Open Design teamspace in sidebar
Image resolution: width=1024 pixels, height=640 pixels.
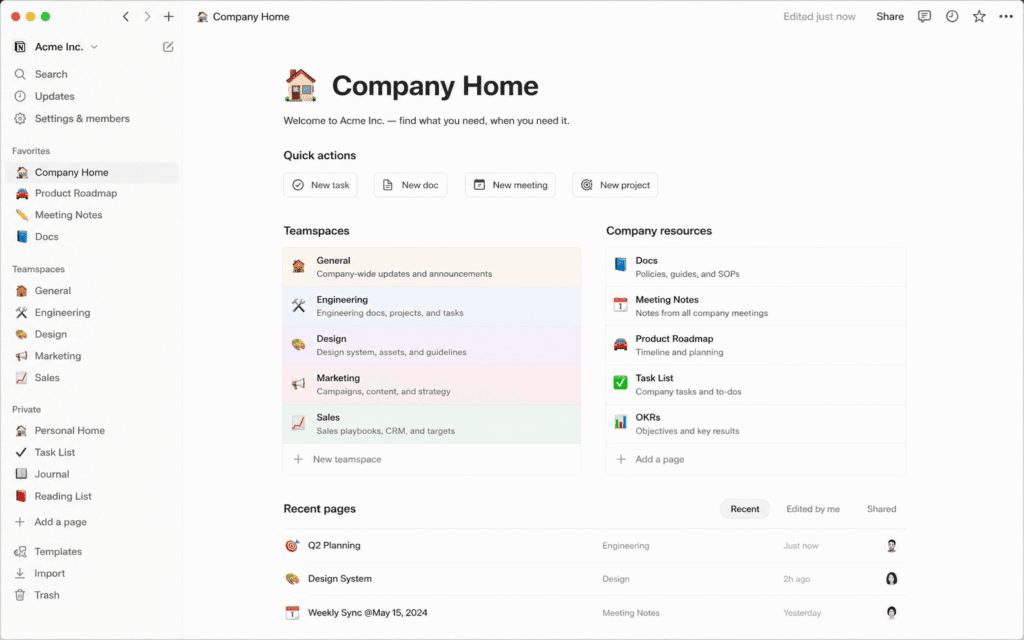point(91,334)
